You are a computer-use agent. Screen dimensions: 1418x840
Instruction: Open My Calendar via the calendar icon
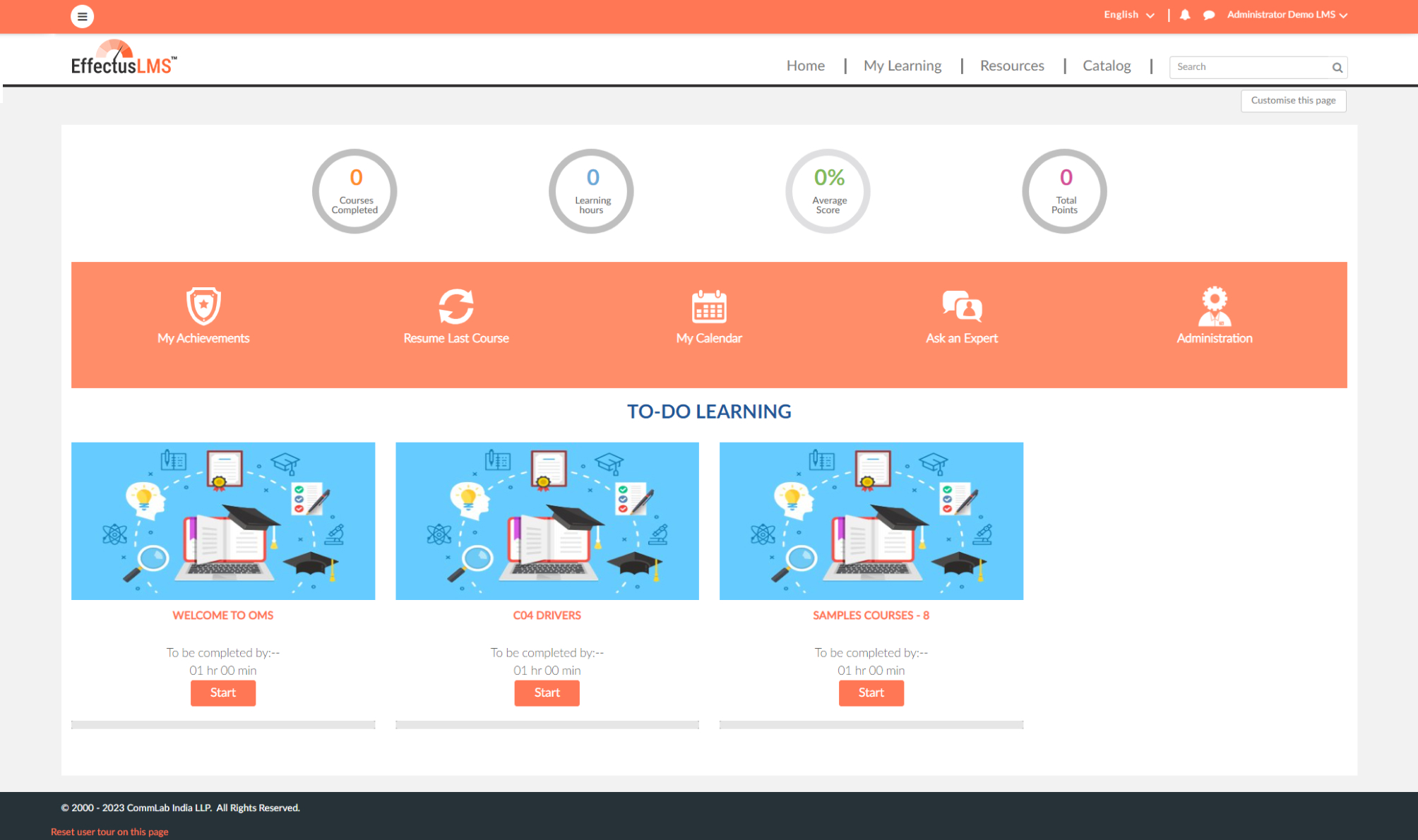(x=708, y=306)
